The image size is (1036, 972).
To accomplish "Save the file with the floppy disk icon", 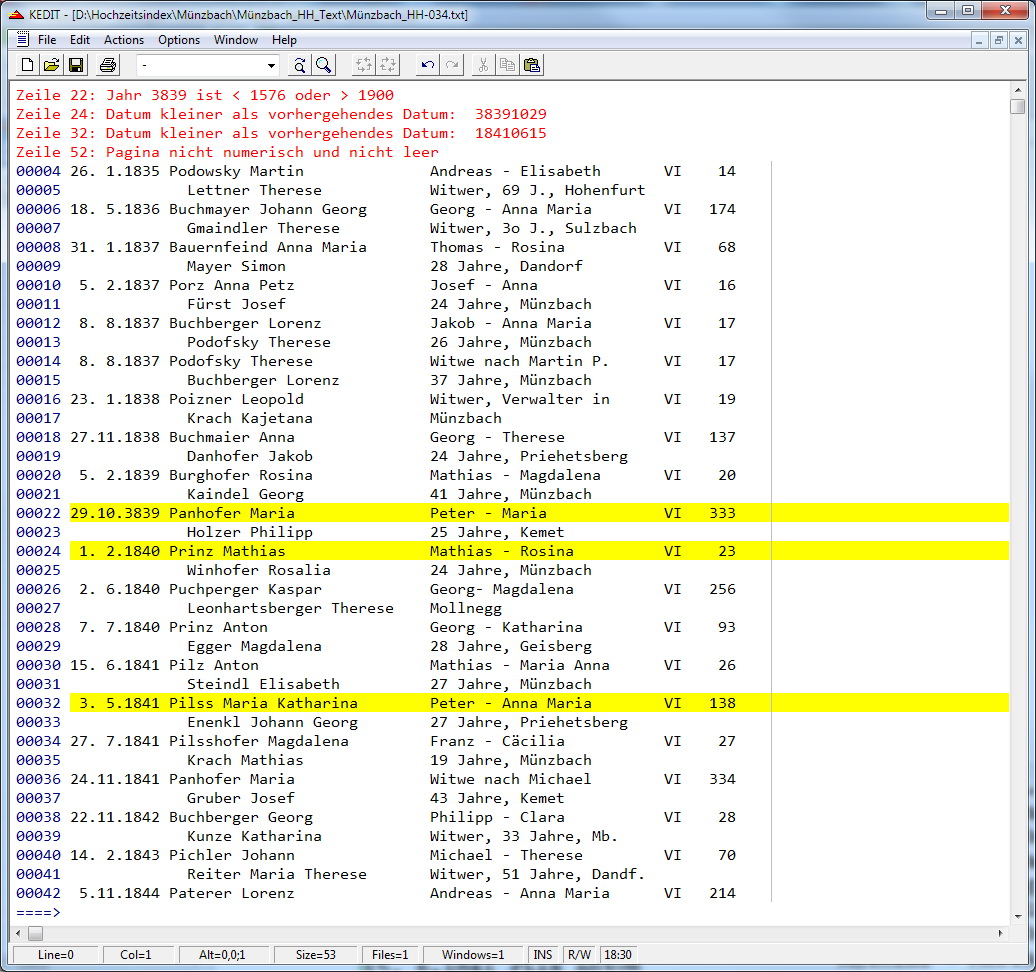I will tap(76, 65).
